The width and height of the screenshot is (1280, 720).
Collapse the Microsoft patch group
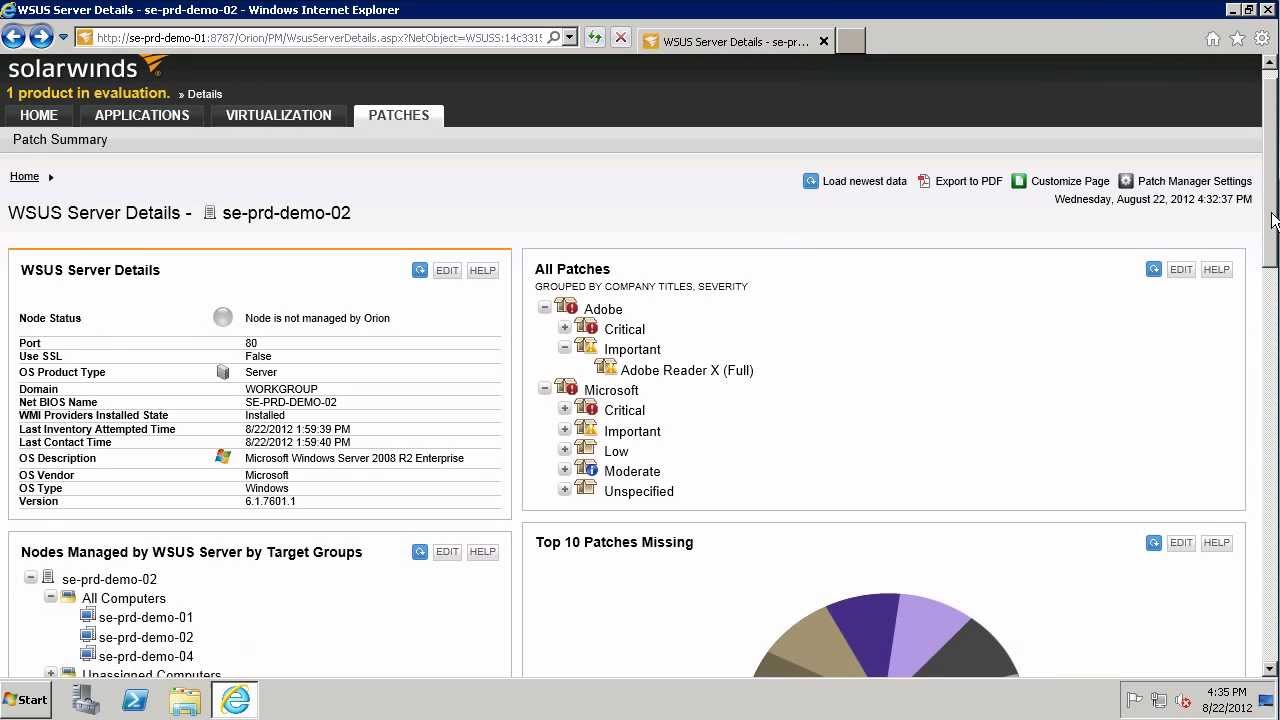coord(545,389)
